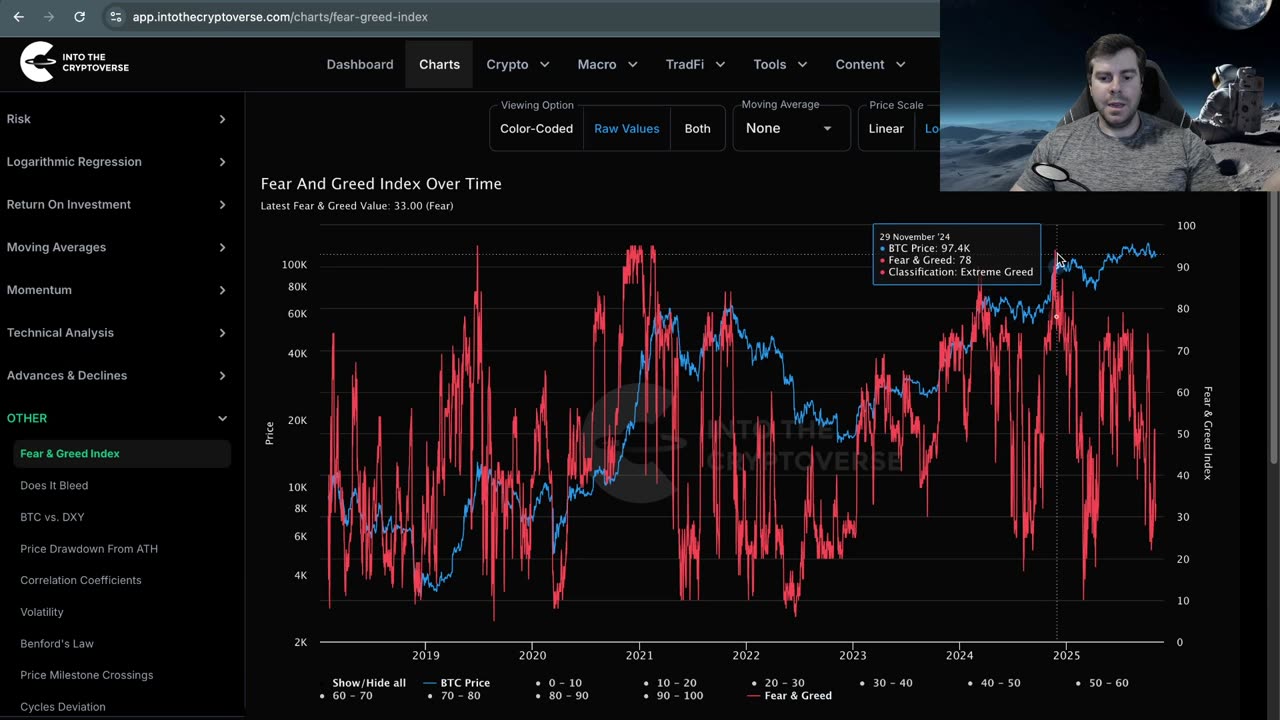Viewport: 1280px width, 720px height.
Task: Open the Does It Bleed chart
Action: 54,486
